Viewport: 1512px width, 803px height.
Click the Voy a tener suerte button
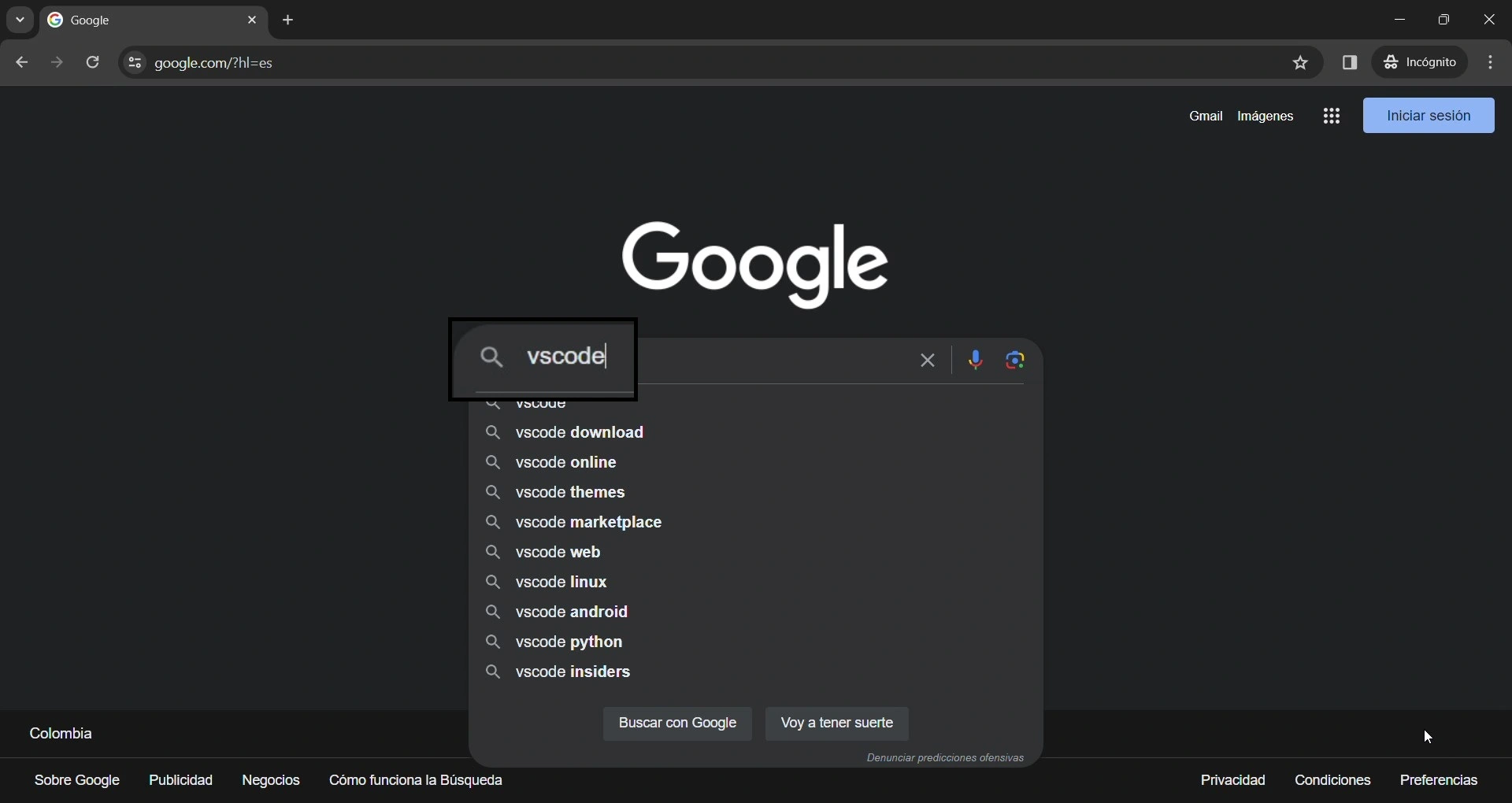(x=838, y=723)
